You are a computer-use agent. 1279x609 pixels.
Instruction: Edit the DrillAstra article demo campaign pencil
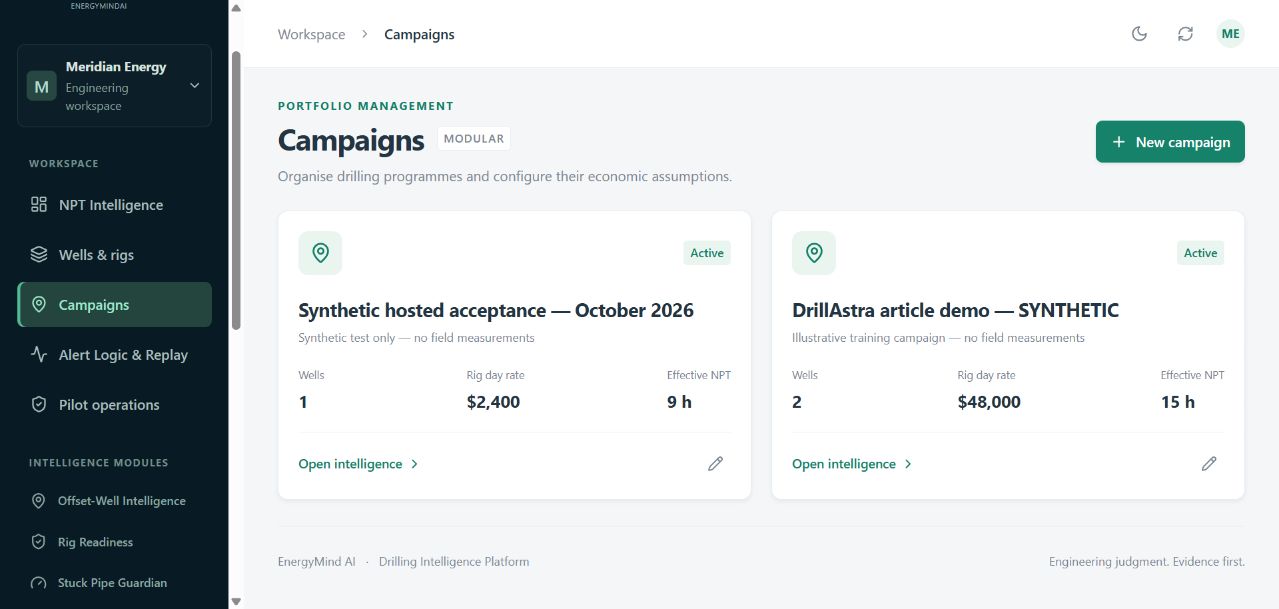point(1209,464)
